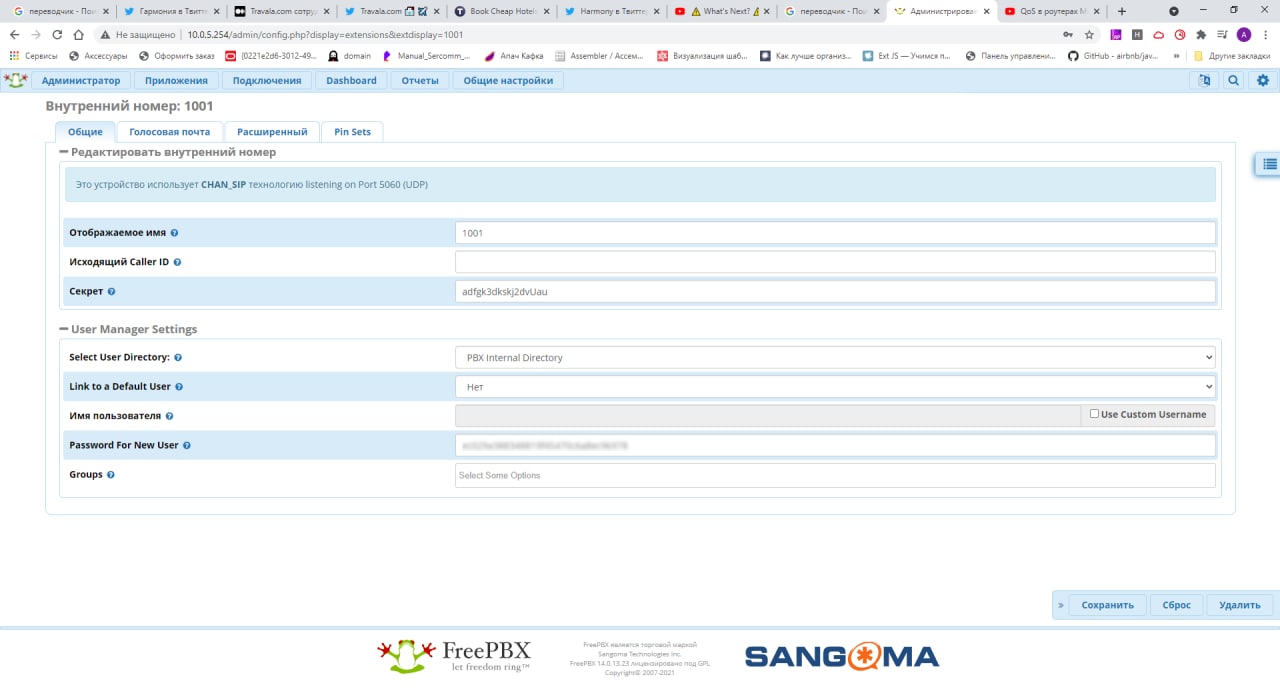Click the Password For New User field

coord(835,445)
